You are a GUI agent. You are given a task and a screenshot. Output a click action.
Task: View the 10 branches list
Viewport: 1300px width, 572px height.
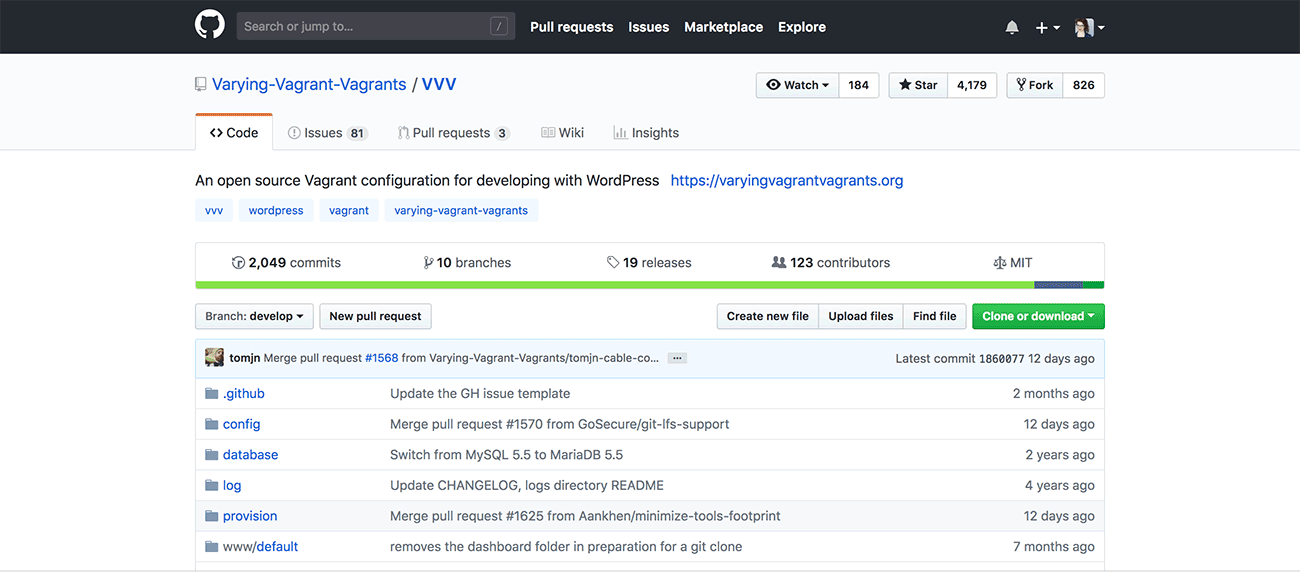click(x=467, y=263)
